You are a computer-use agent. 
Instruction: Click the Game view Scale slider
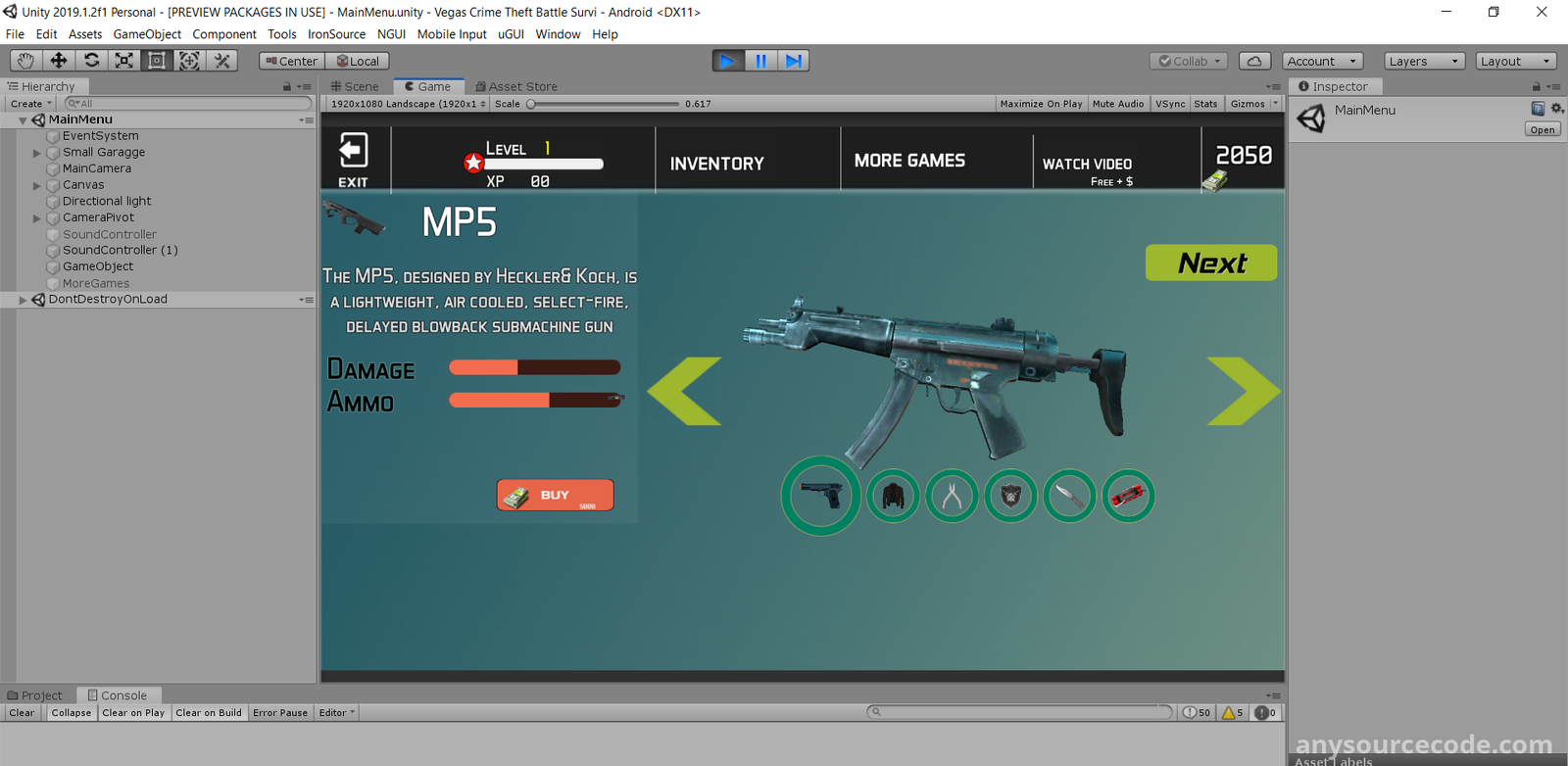(x=604, y=104)
